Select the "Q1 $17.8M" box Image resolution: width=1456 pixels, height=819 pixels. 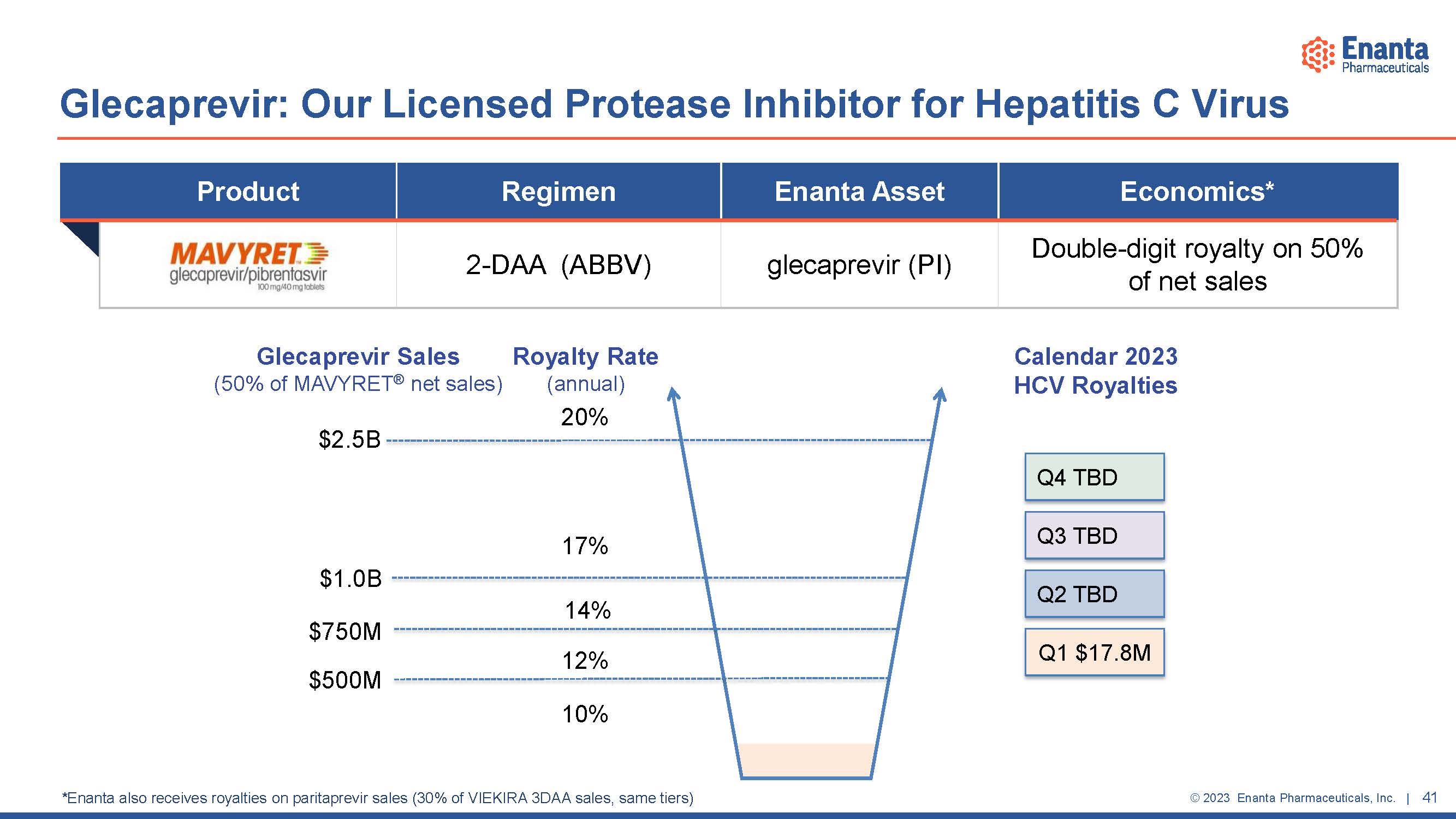(1095, 652)
